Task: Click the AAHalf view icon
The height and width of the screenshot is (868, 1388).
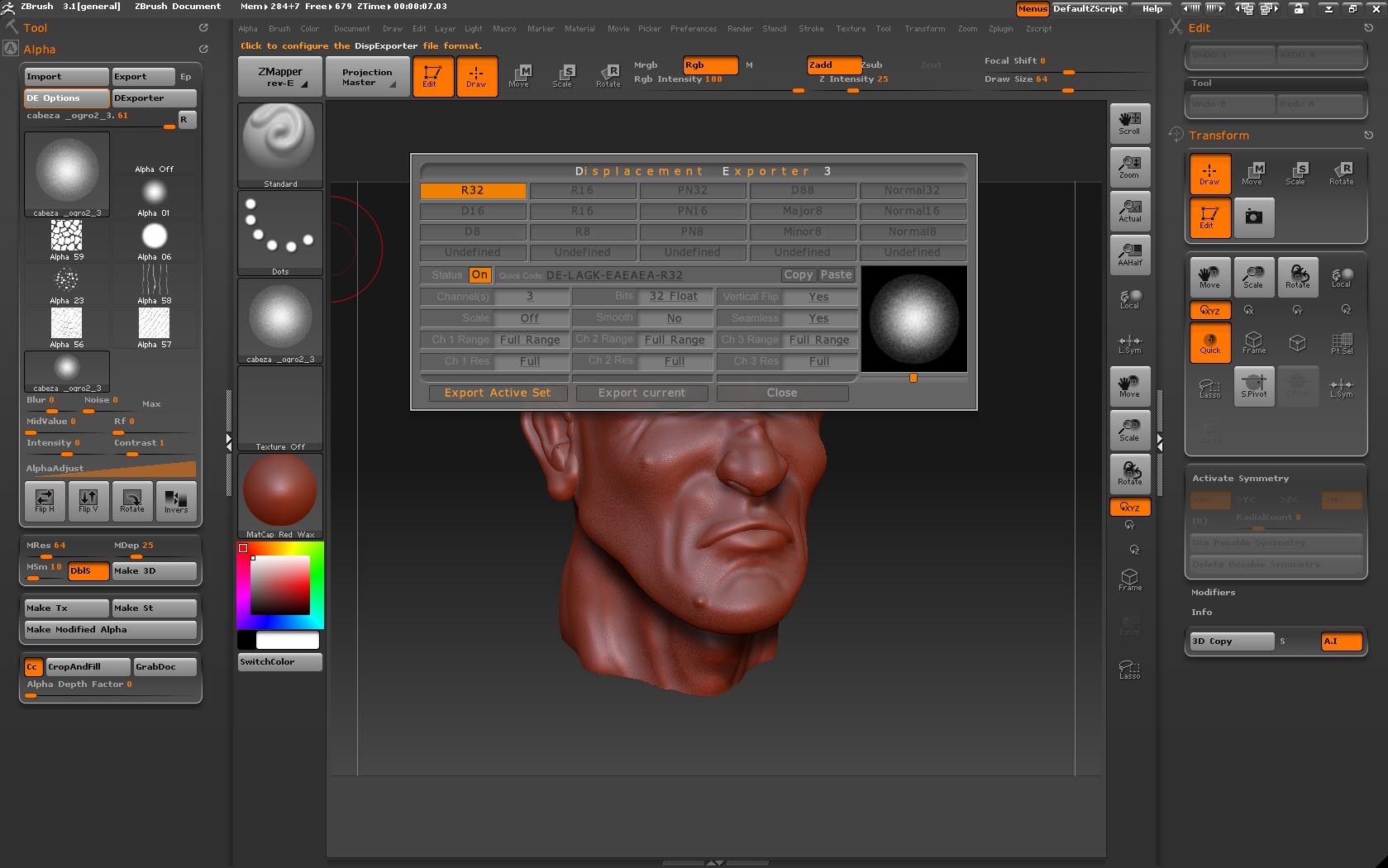Action: tap(1129, 254)
